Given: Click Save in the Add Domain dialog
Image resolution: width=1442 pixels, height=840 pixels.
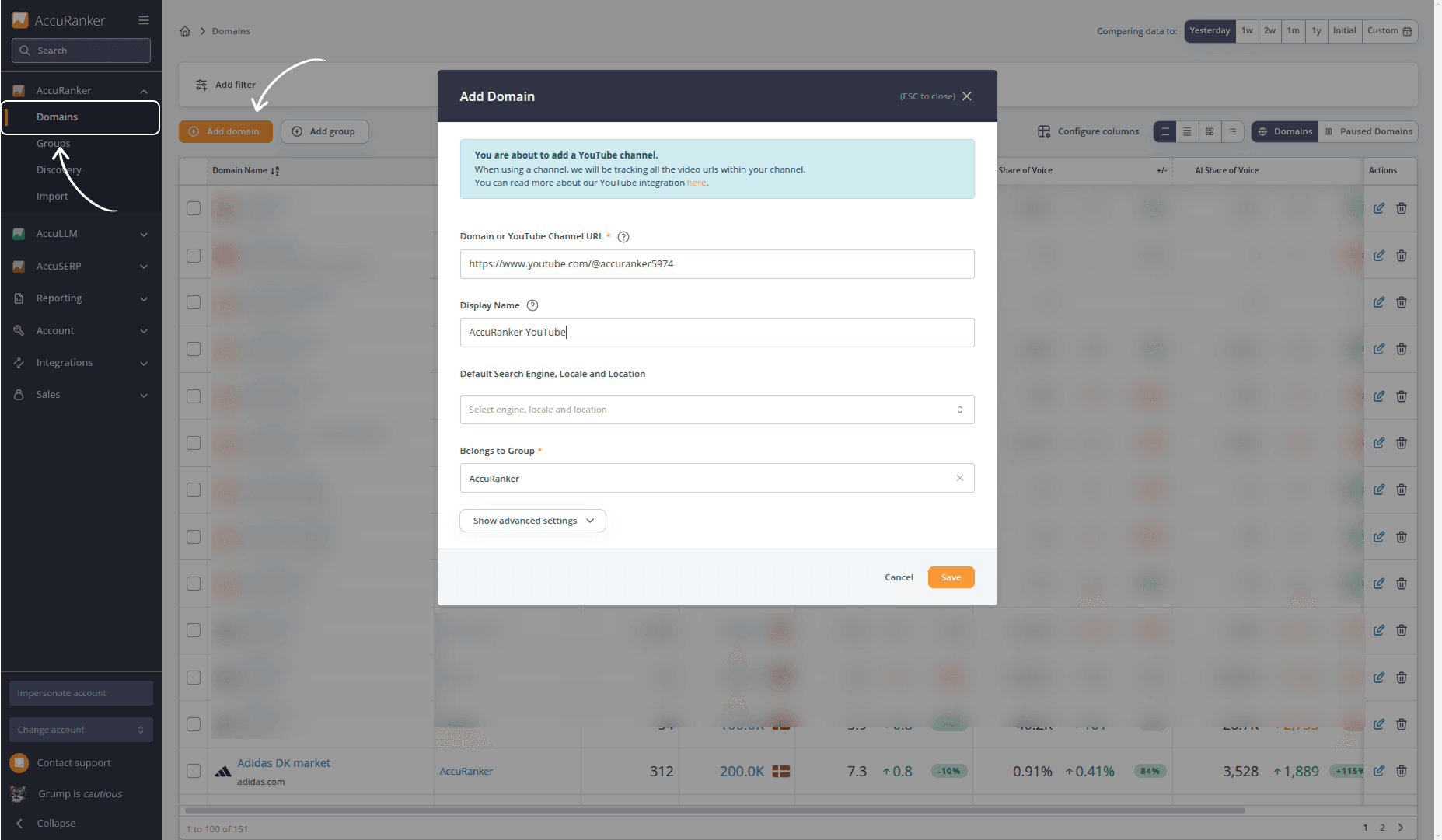Looking at the screenshot, I should pyautogui.click(x=951, y=577).
